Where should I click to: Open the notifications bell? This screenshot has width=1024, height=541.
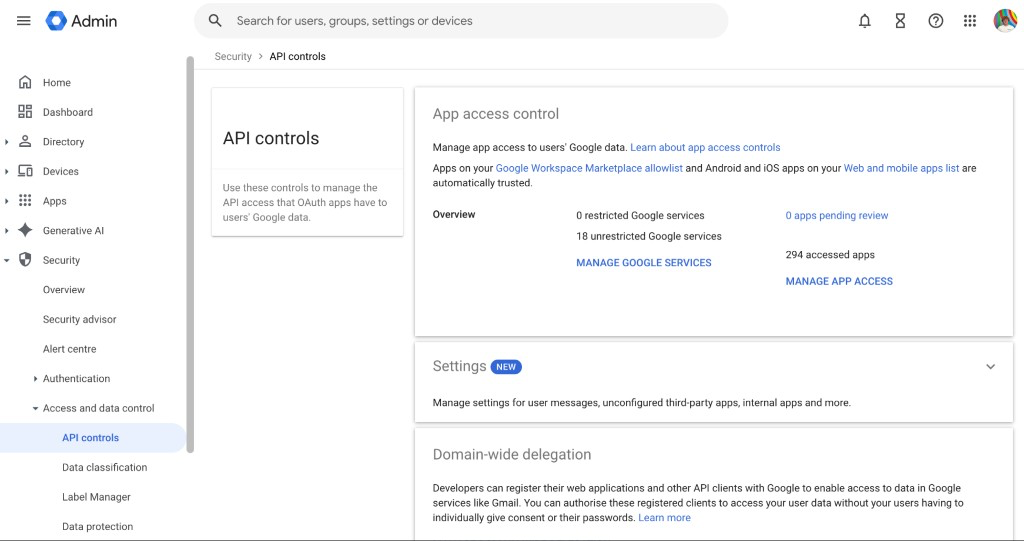(865, 21)
